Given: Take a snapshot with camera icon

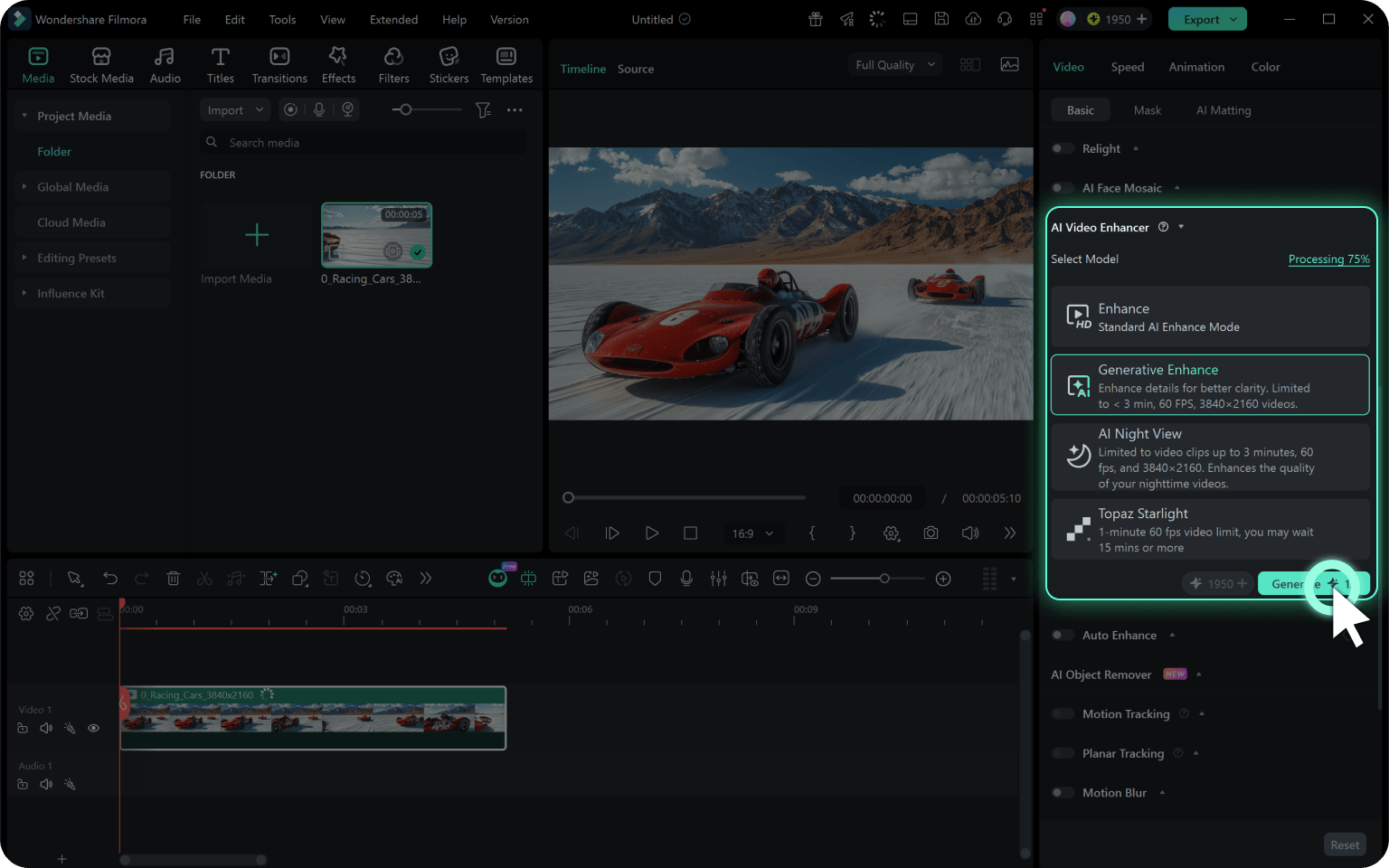Looking at the screenshot, I should (931, 533).
